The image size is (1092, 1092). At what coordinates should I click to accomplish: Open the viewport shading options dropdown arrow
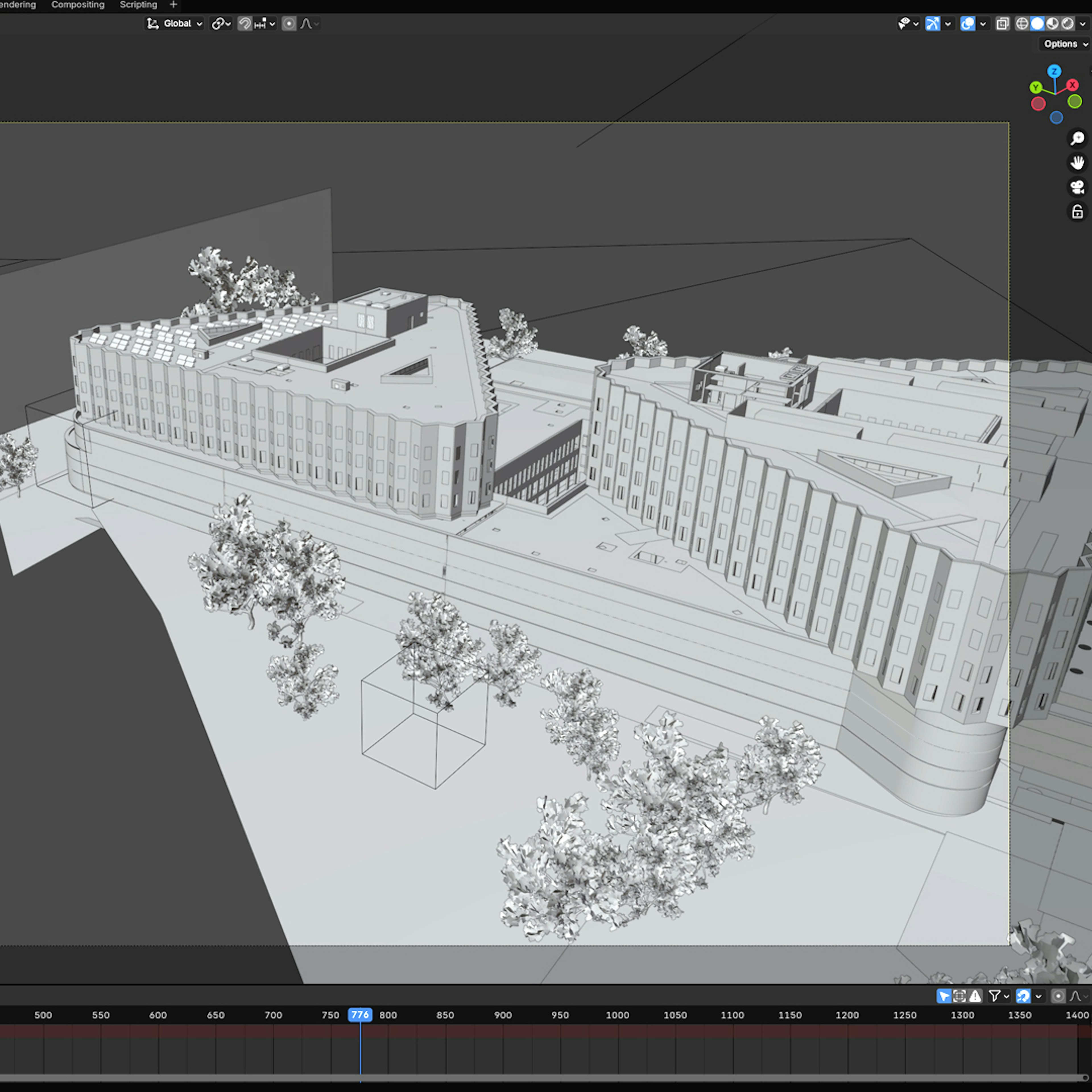pyautogui.click(x=1083, y=24)
